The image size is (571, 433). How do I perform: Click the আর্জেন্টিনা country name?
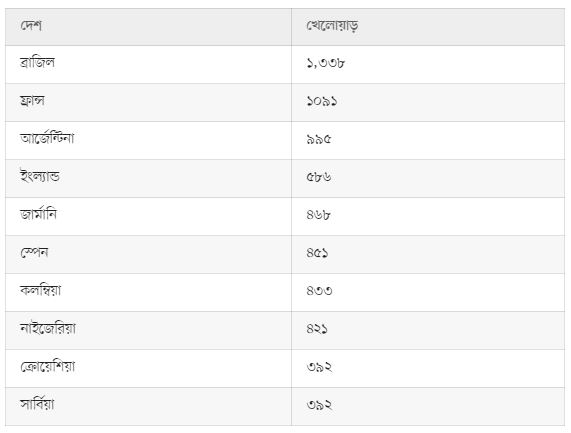coord(47,138)
